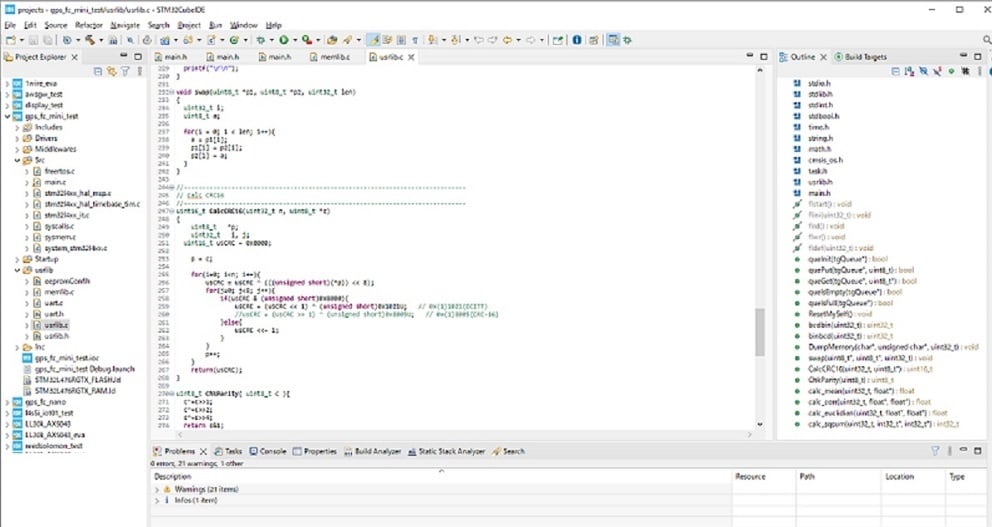This screenshot has height=527, width=992.
Task: Open the Project menu
Action: [189, 25]
